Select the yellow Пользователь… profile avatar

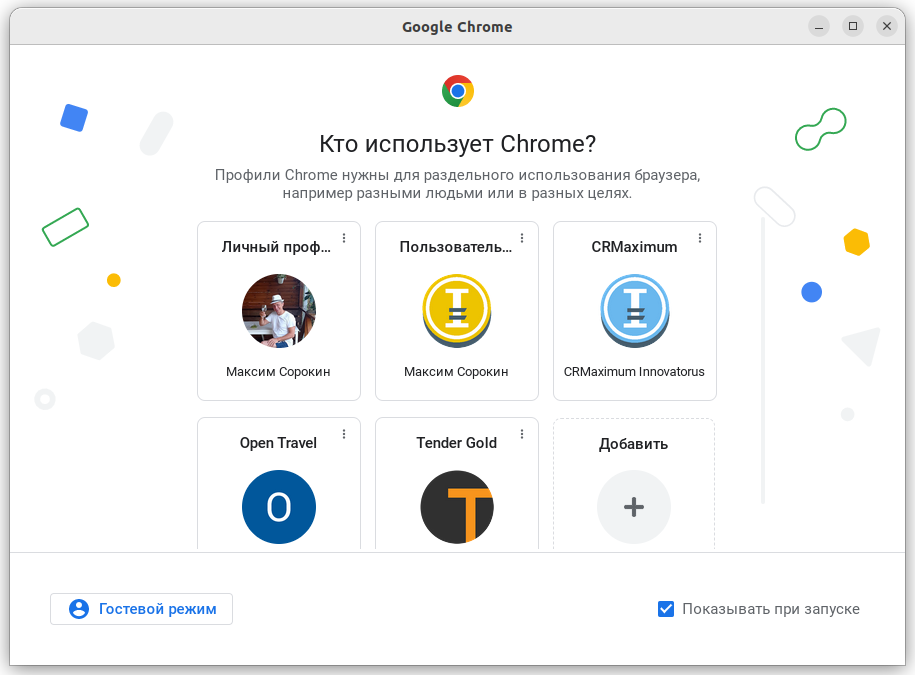point(457,311)
